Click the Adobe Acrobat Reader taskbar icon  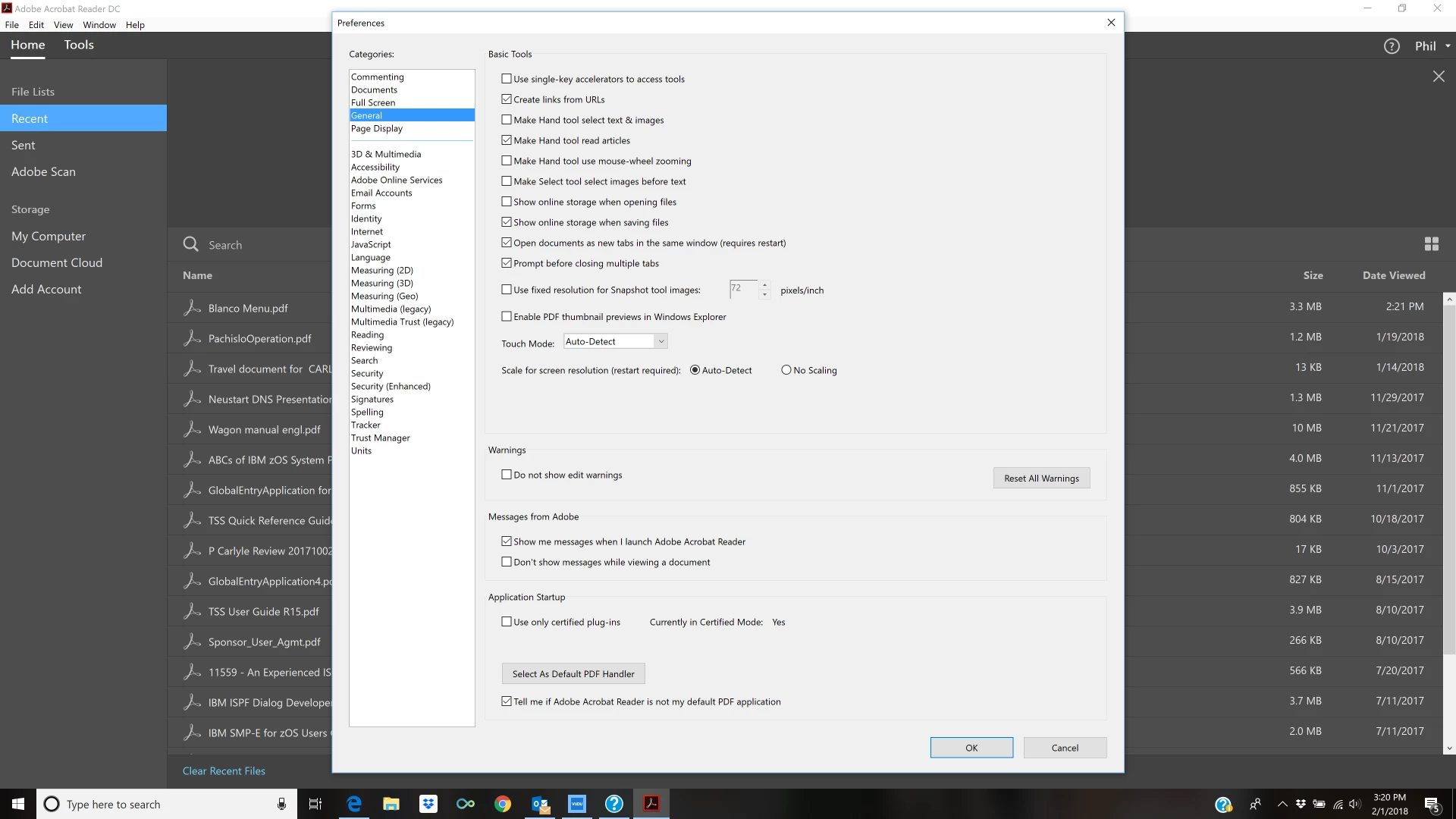651,804
